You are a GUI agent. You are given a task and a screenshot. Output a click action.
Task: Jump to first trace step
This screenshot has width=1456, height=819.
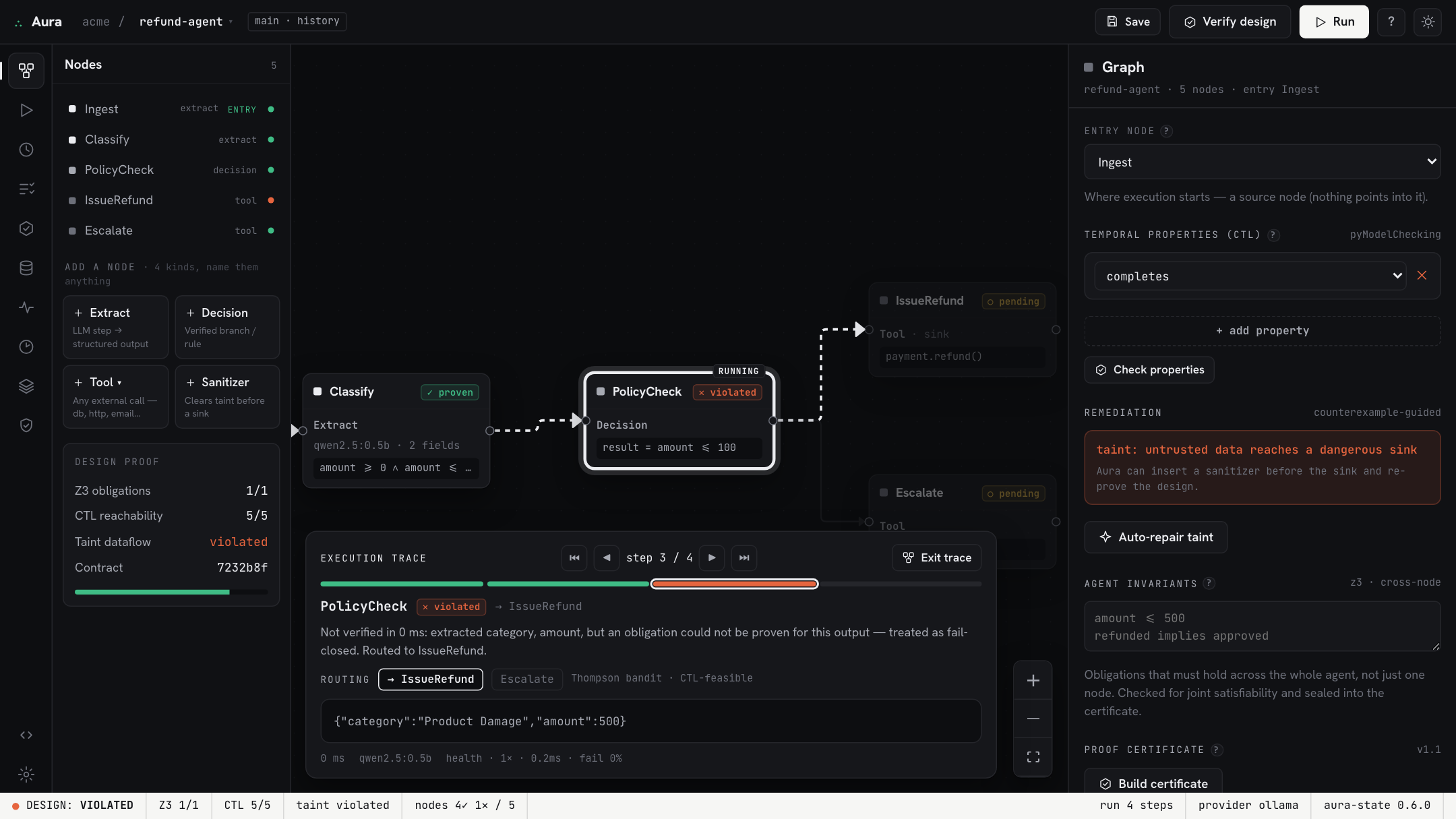(574, 557)
